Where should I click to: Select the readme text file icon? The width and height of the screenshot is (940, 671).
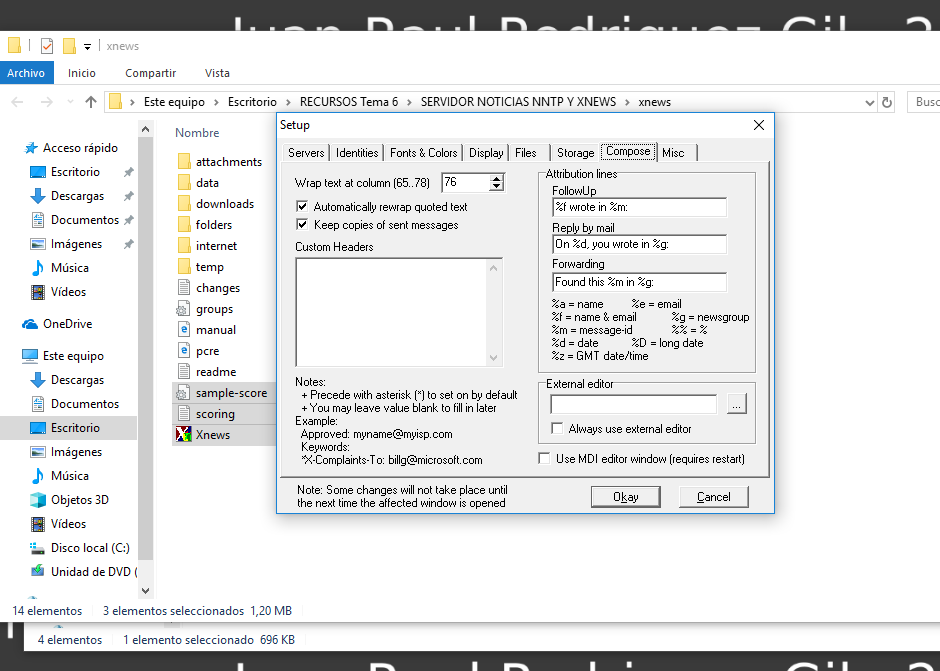(183, 371)
